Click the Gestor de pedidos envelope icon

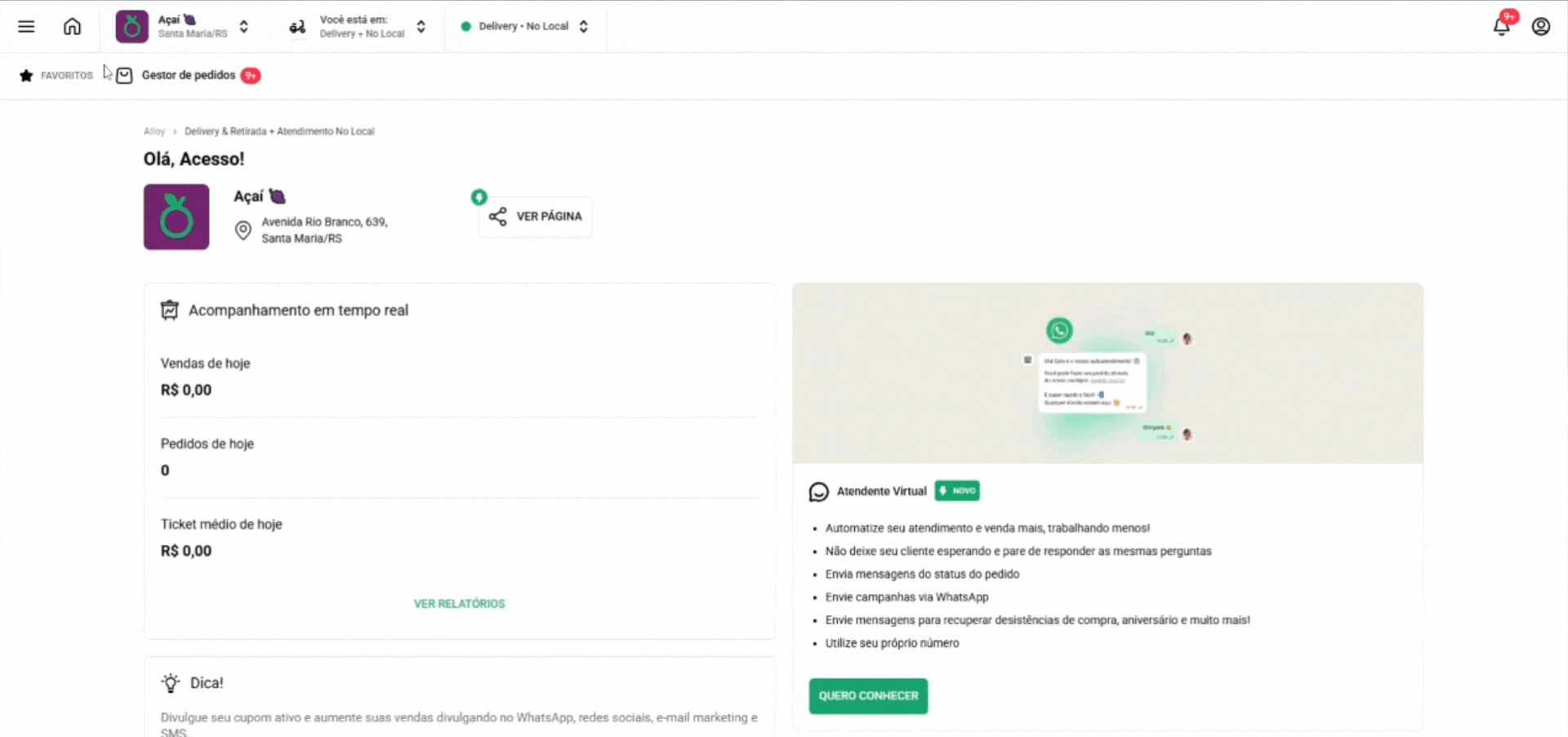(124, 75)
